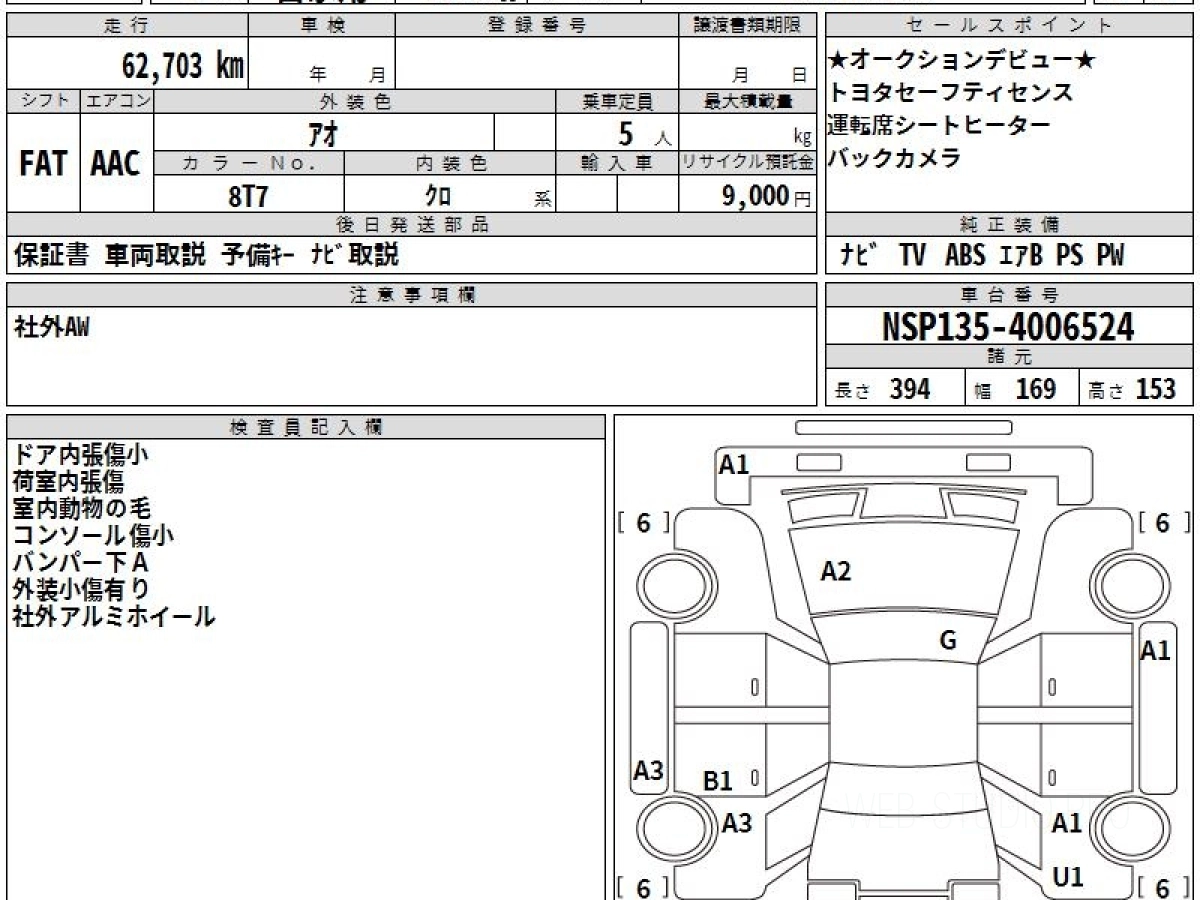Click the 注意事項欄 header
Screen dimensions: 1200x900
point(412,295)
